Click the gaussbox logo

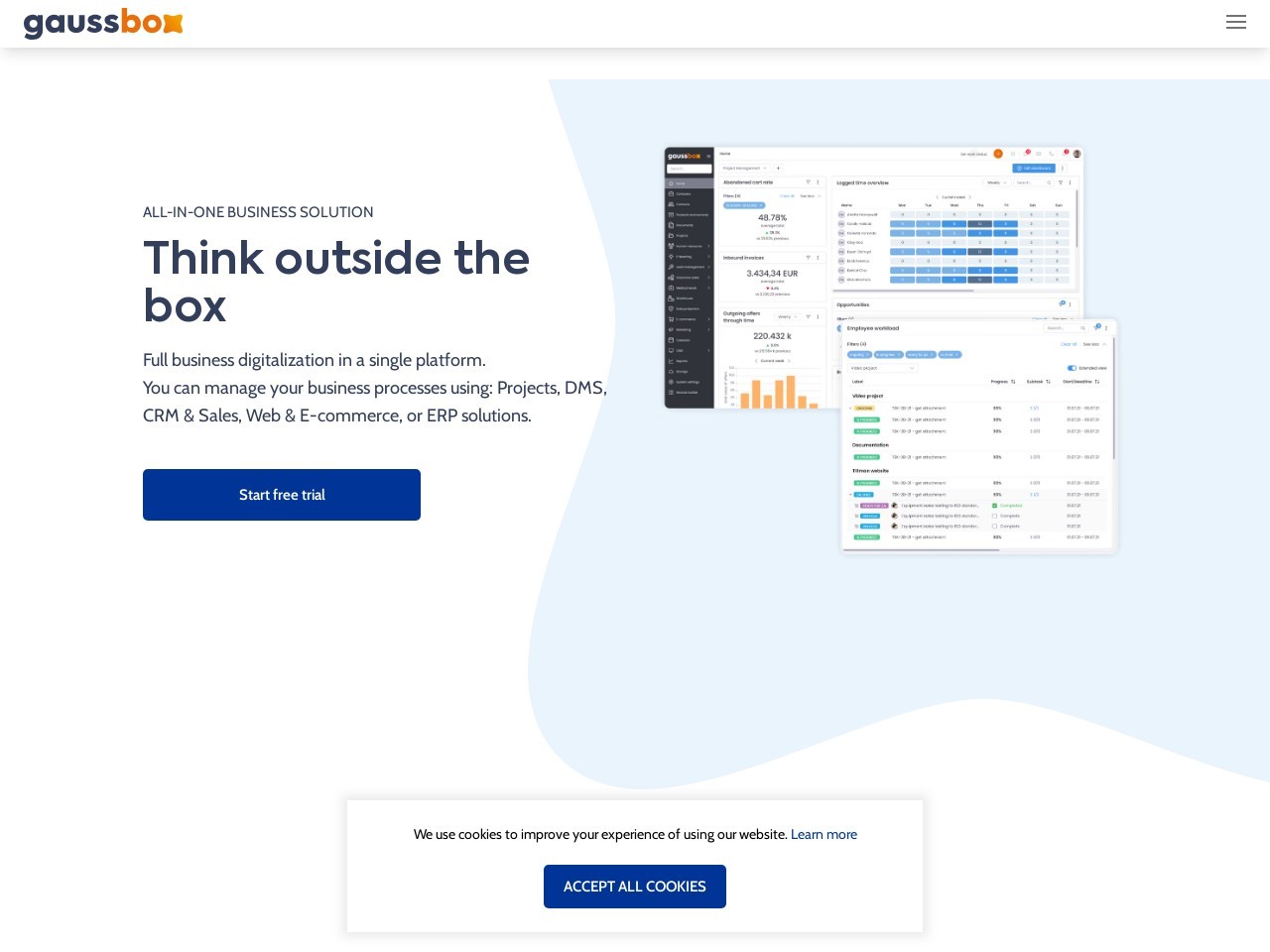pyautogui.click(x=103, y=23)
